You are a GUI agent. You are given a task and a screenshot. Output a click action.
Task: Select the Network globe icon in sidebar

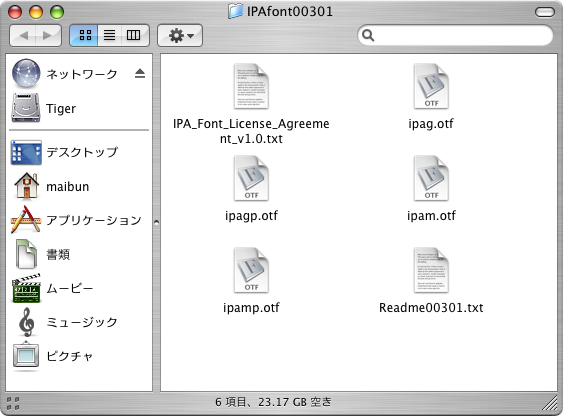coord(26,74)
